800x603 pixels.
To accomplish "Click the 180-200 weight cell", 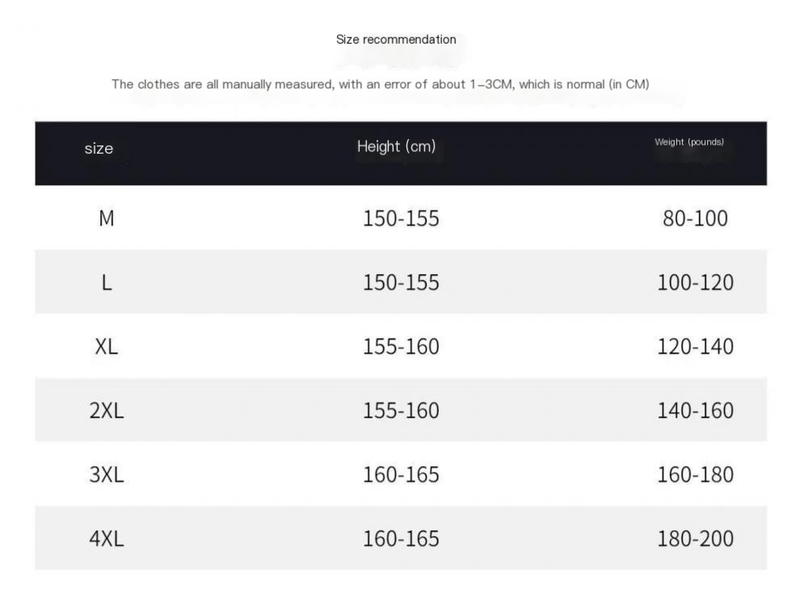I will pos(695,539).
